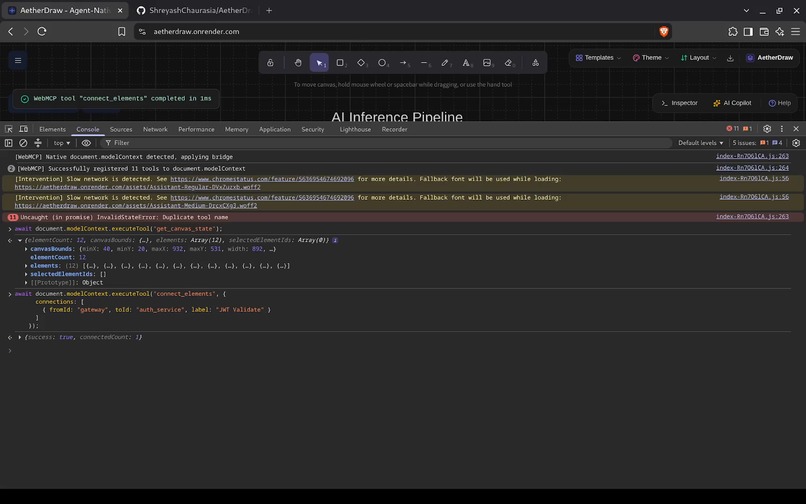Switch to the Lighthouse tab
Screen dimensions: 806x504
355,129
